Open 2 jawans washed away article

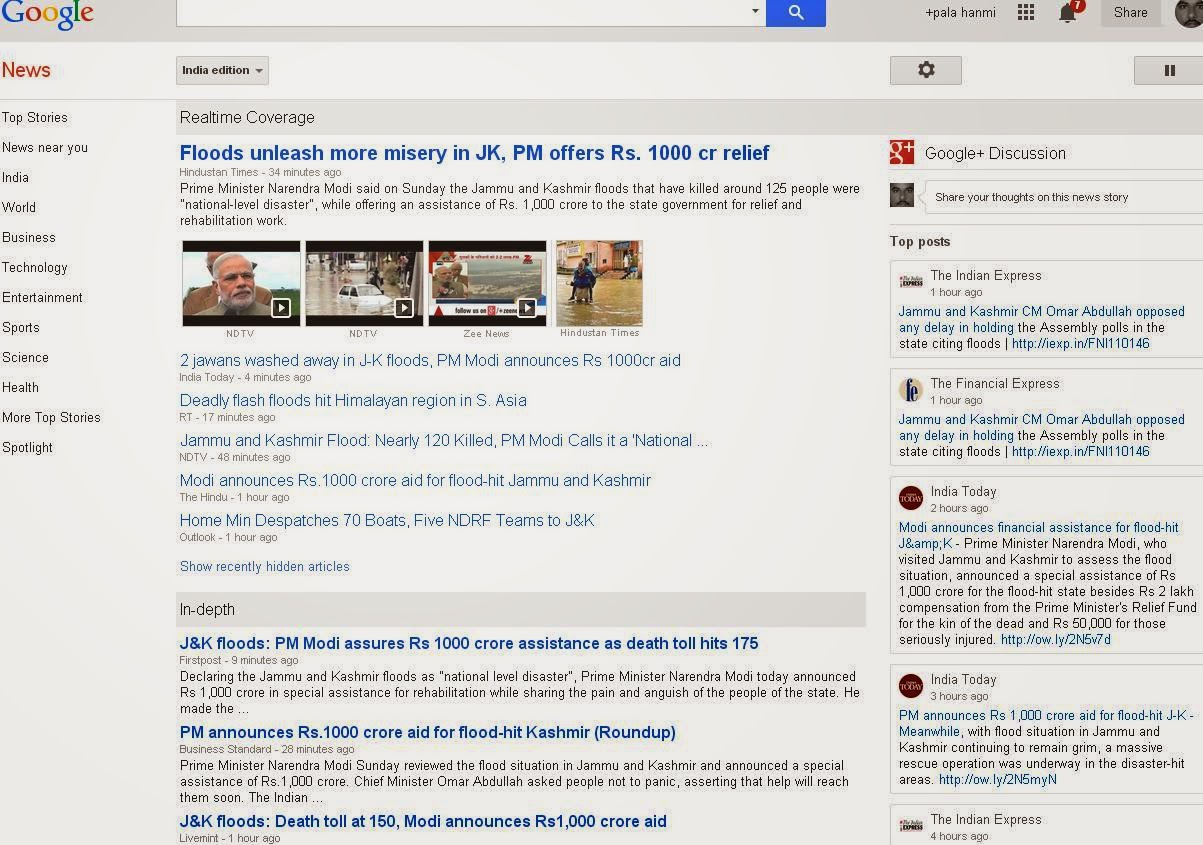(430, 360)
